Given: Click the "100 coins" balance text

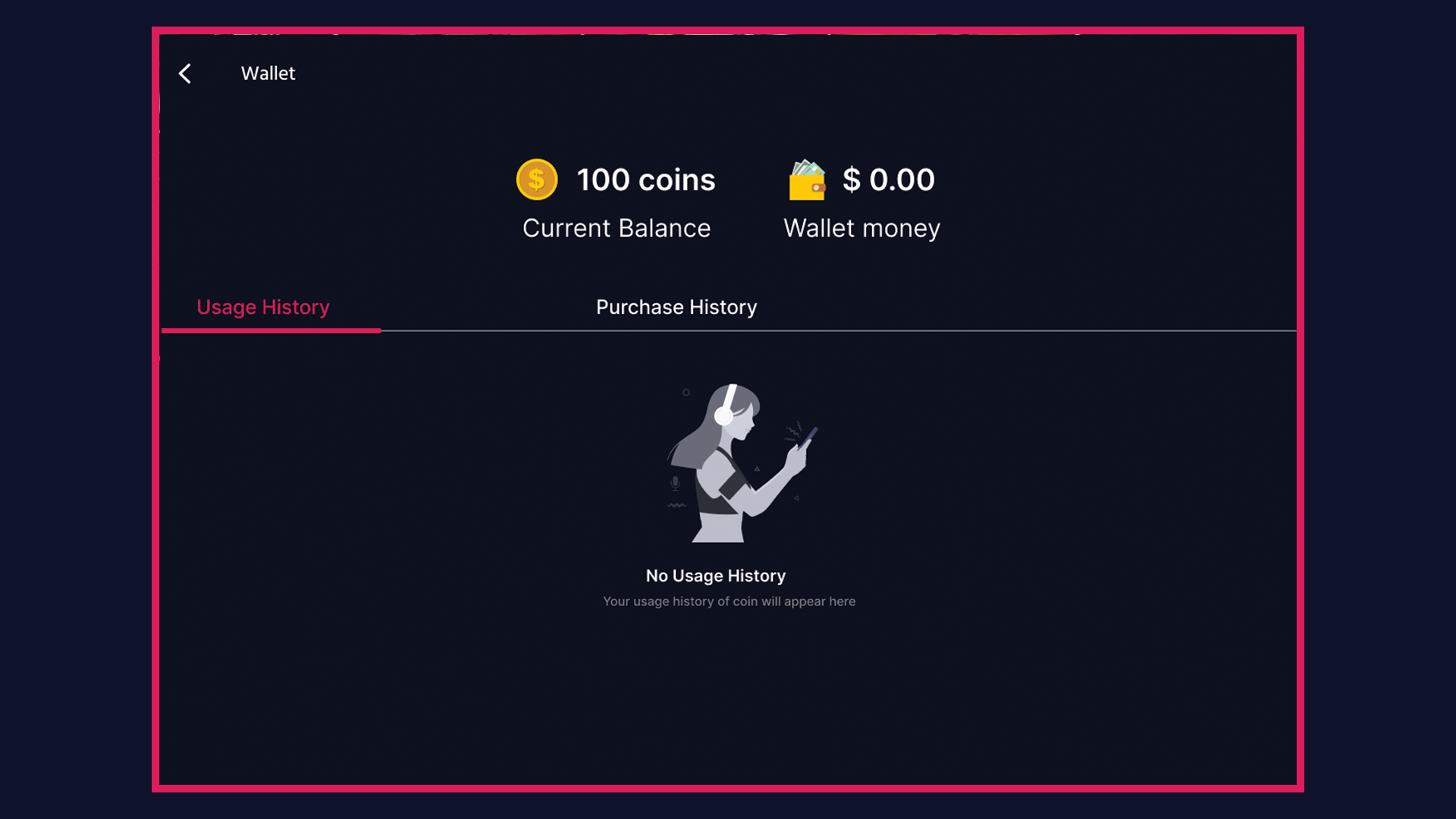Looking at the screenshot, I should click(x=645, y=180).
